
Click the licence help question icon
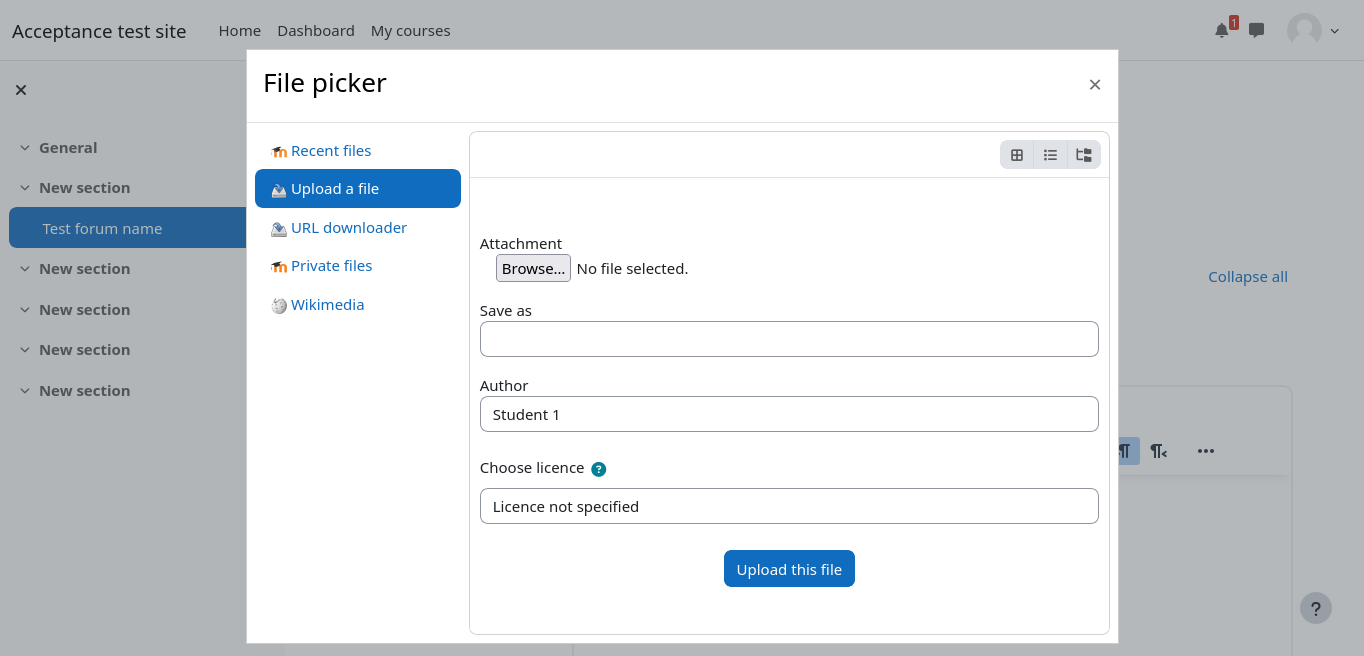598,469
